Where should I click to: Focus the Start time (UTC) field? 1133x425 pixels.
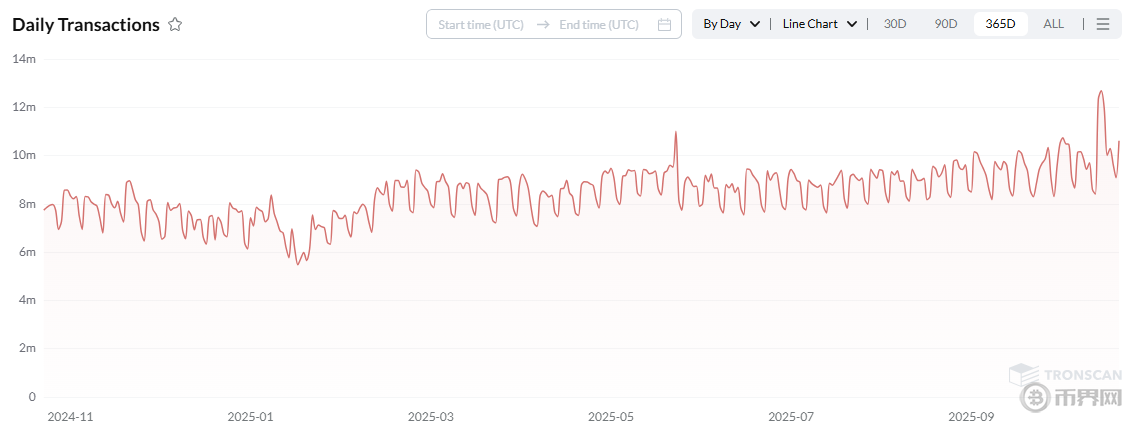click(481, 25)
